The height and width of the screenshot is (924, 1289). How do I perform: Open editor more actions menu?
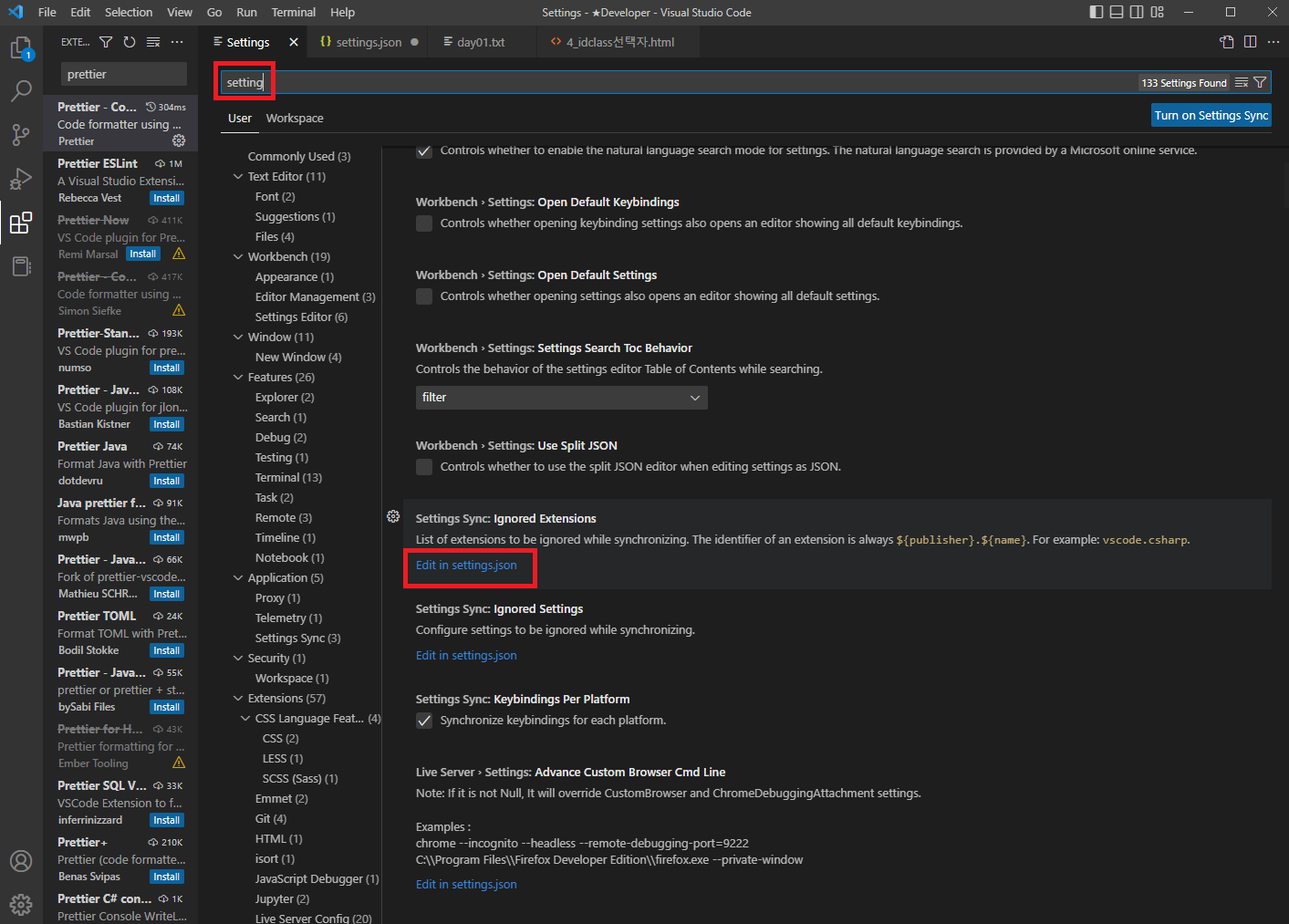1273,42
